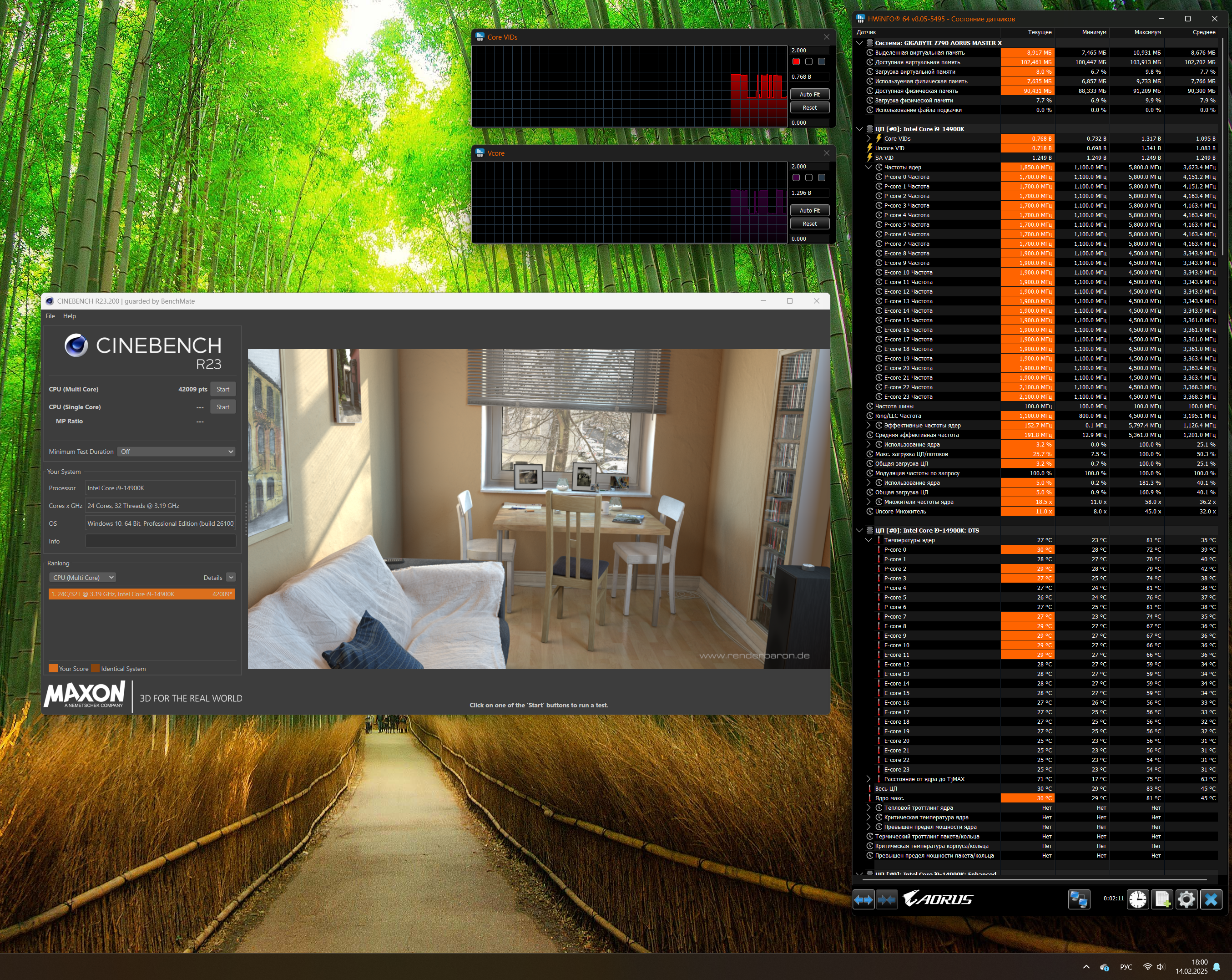Start CPU Multi Core test
1232x980 pixels.
click(x=223, y=389)
